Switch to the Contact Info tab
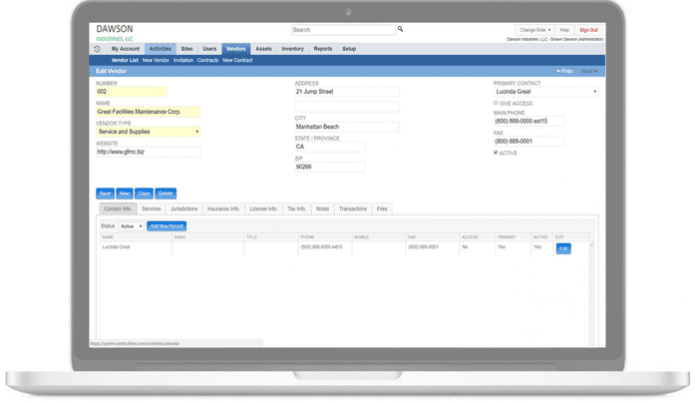 [118, 209]
